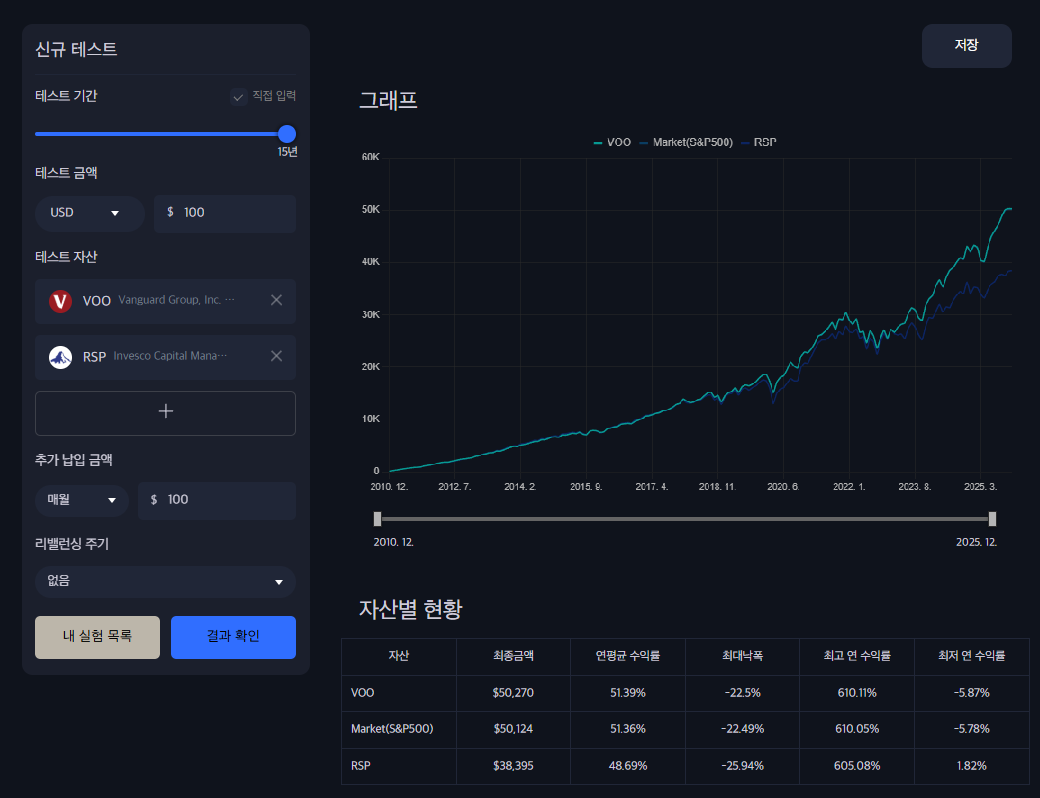The width and height of the screenshot is (1040, 798).
Task: Remove RSP asset with its X icon
Action: [277, 356]
